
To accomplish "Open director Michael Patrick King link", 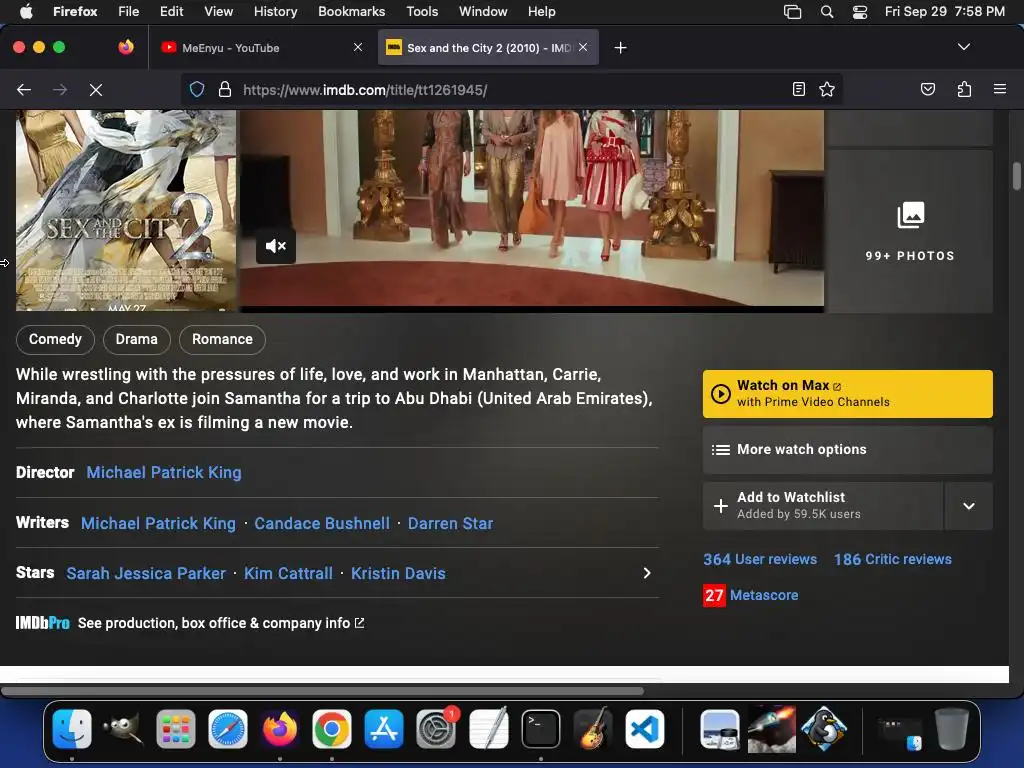I will (164, 472).
